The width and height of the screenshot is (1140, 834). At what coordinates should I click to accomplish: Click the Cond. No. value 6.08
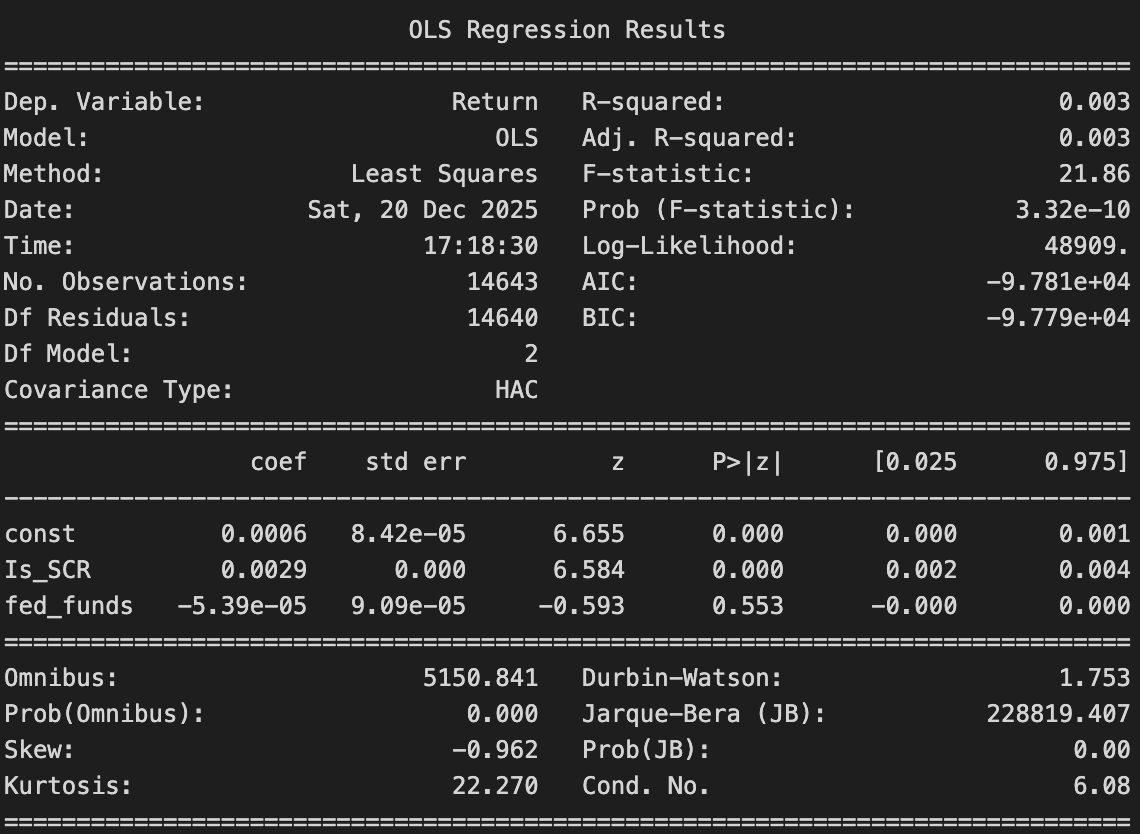click(x=1101, y=786)
